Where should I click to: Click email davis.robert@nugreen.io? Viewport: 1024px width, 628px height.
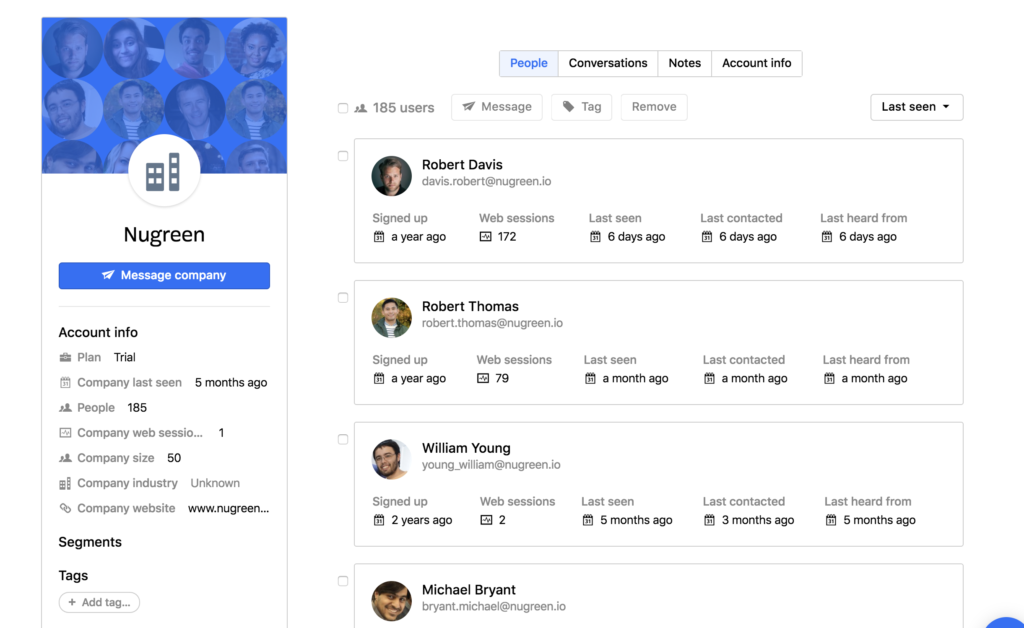point(487,181)
